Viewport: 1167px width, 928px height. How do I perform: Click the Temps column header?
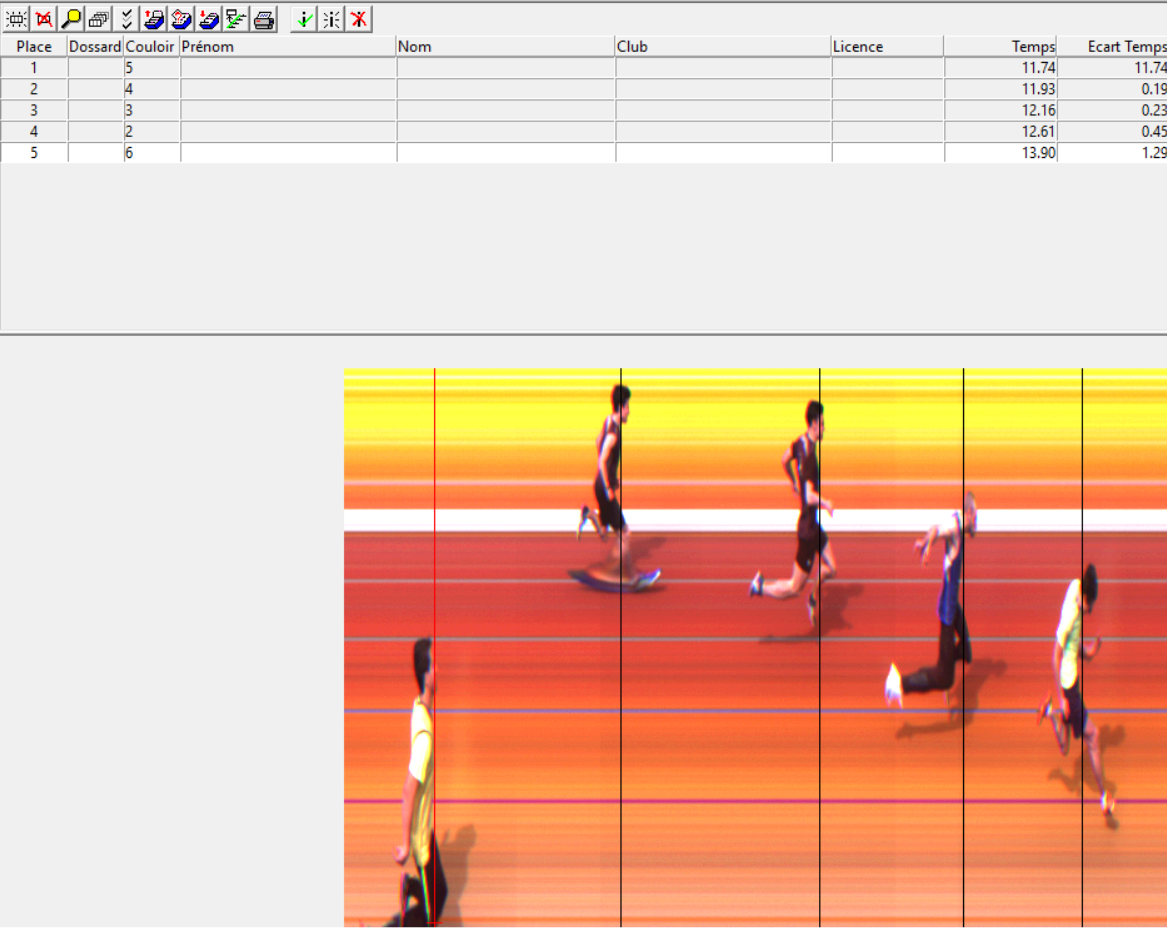(x=1001, y=46)
